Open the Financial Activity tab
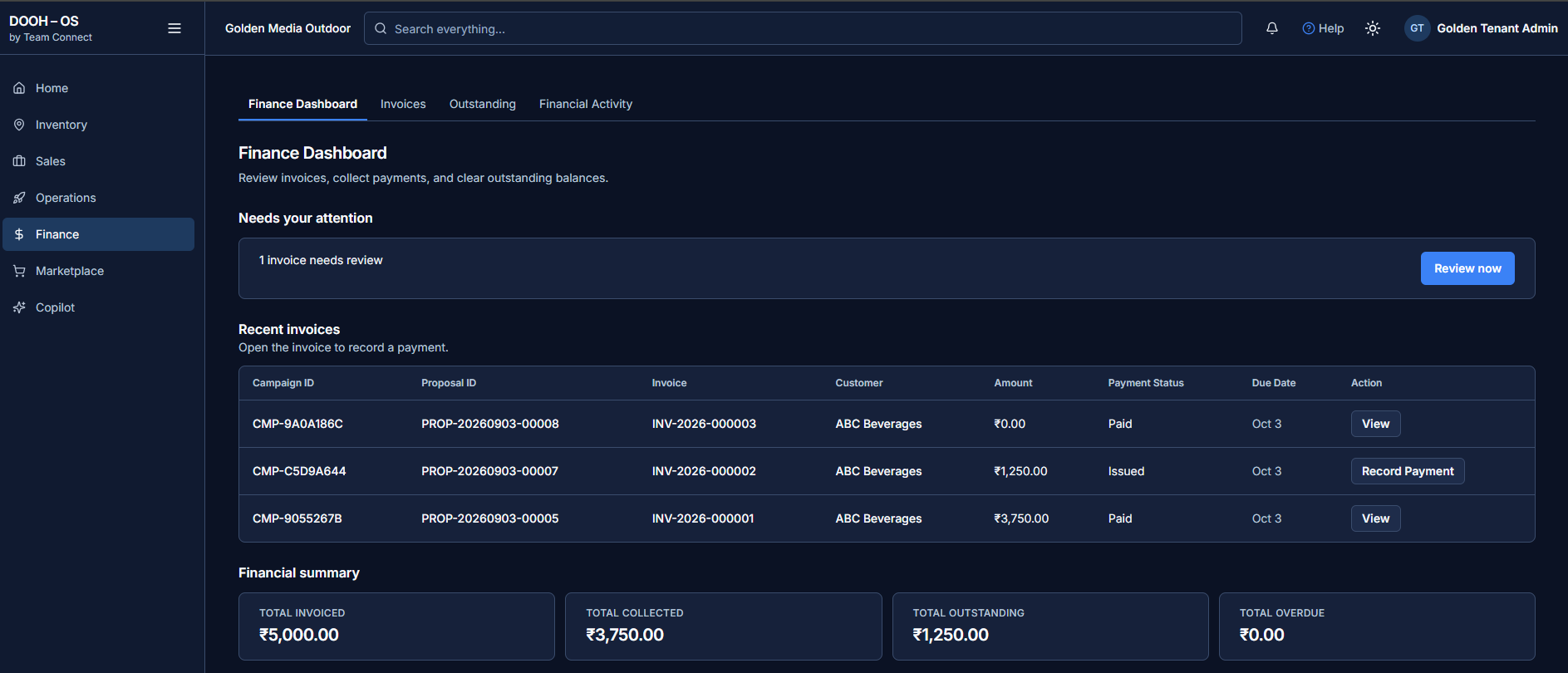This screenshot has width=1568, height=673. (x=586, y=104)
